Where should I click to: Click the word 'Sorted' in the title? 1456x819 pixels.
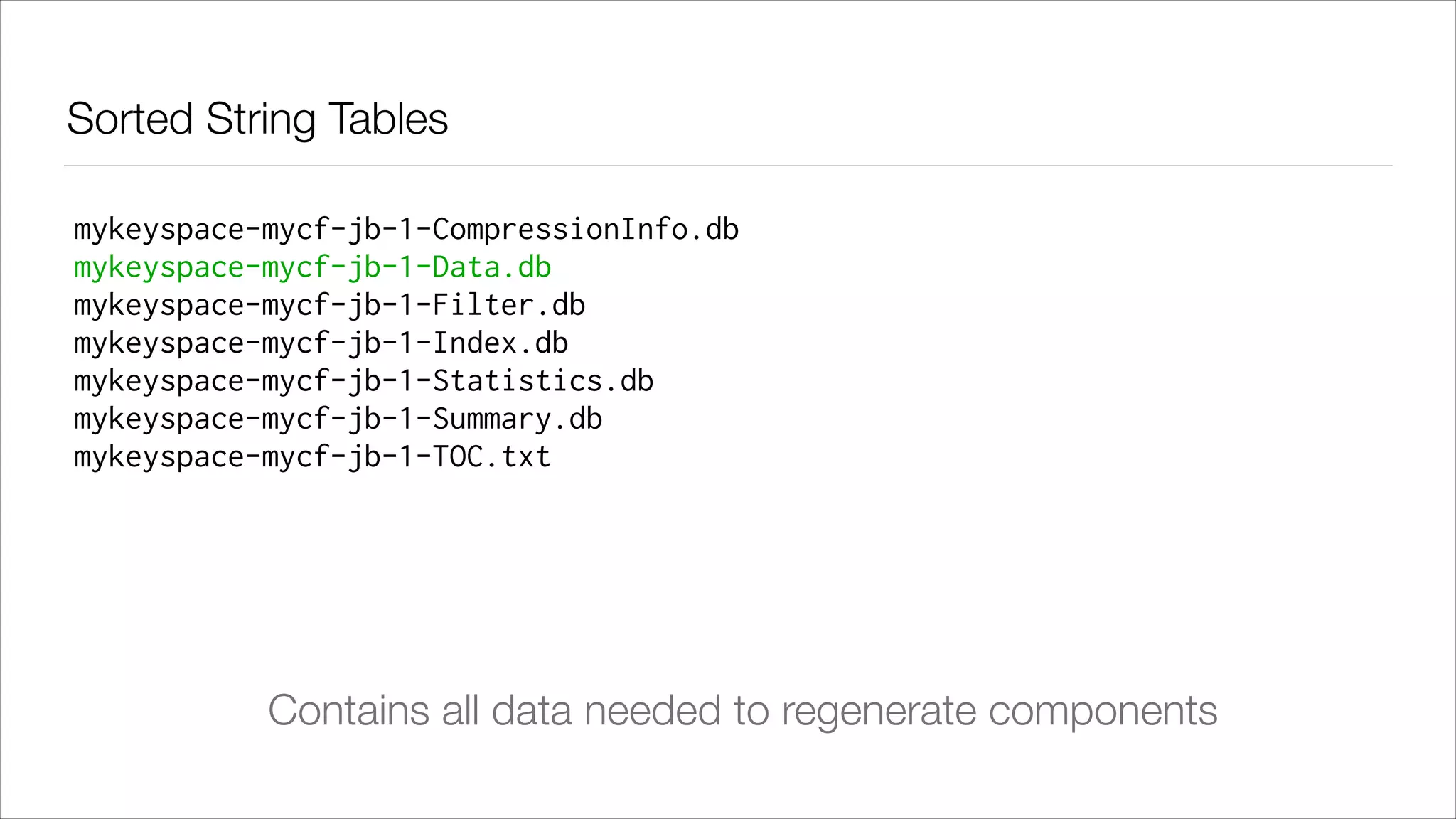(129, 118)
